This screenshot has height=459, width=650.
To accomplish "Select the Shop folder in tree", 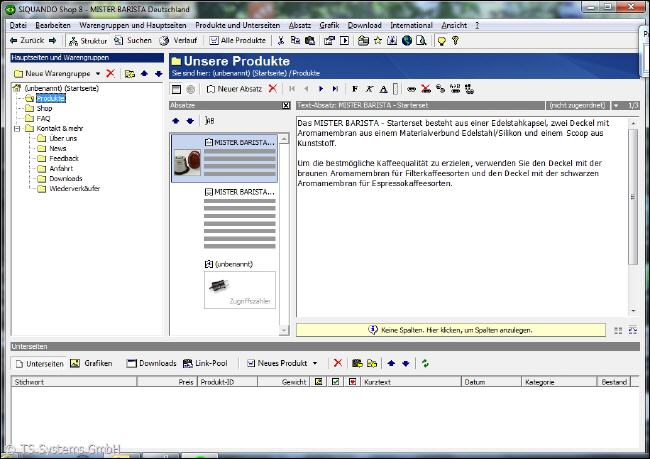I will (44, 108).
